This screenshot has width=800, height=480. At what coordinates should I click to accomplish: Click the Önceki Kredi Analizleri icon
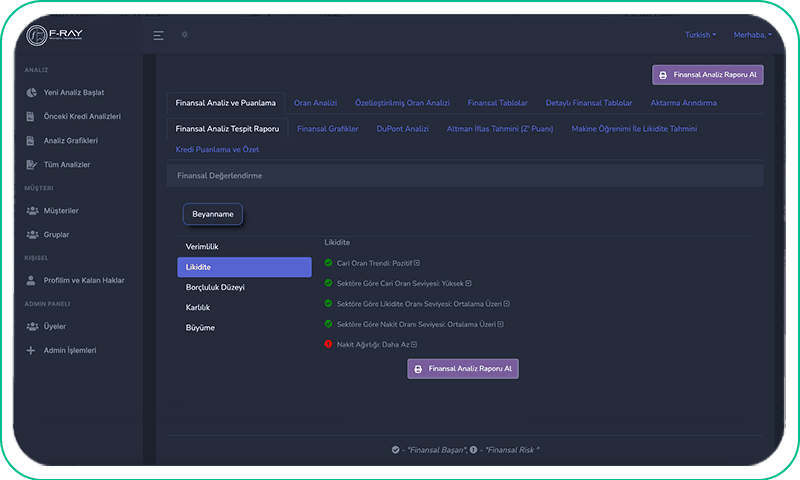point(31,117)
